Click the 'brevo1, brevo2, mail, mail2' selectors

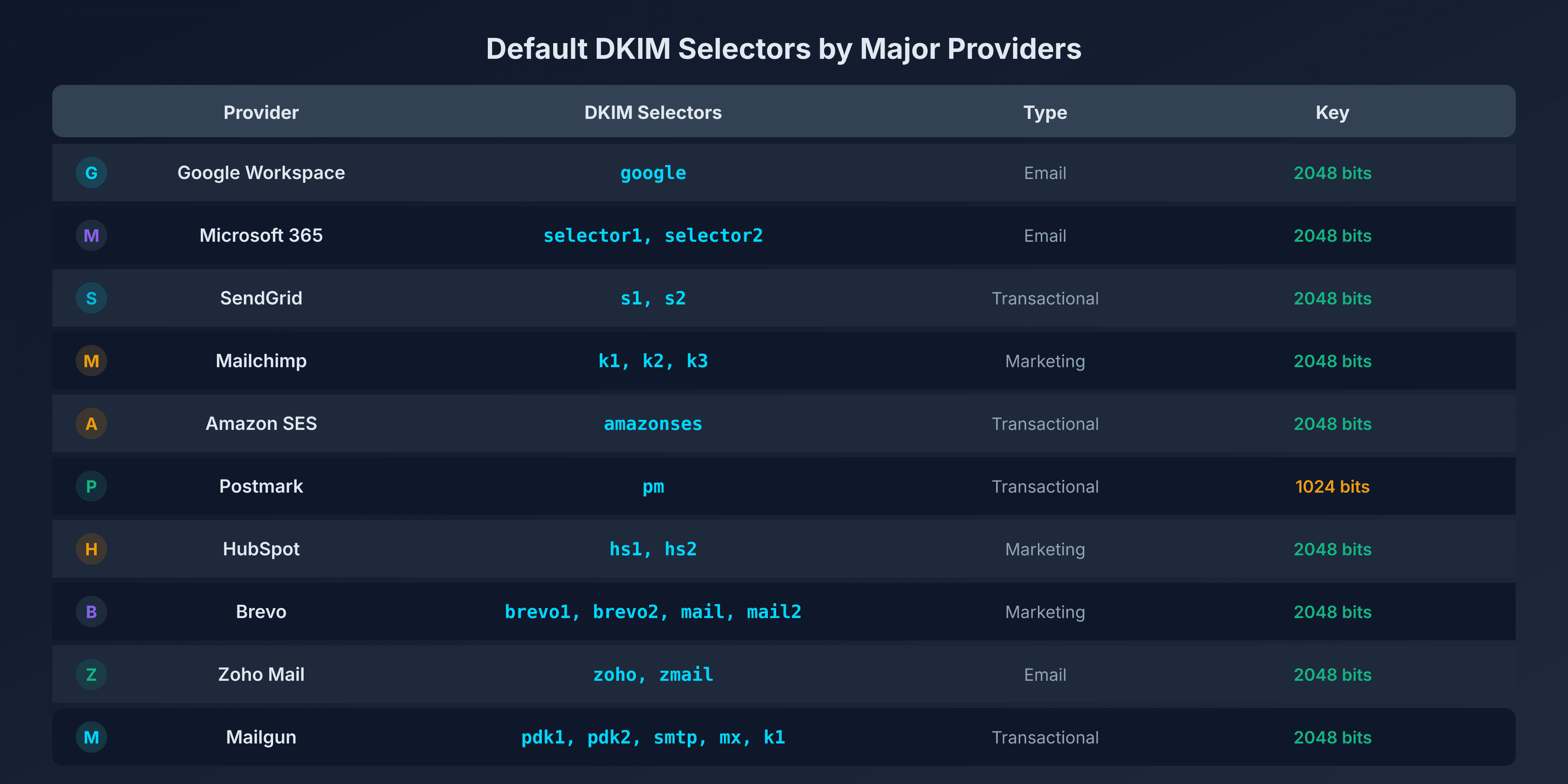653,612
